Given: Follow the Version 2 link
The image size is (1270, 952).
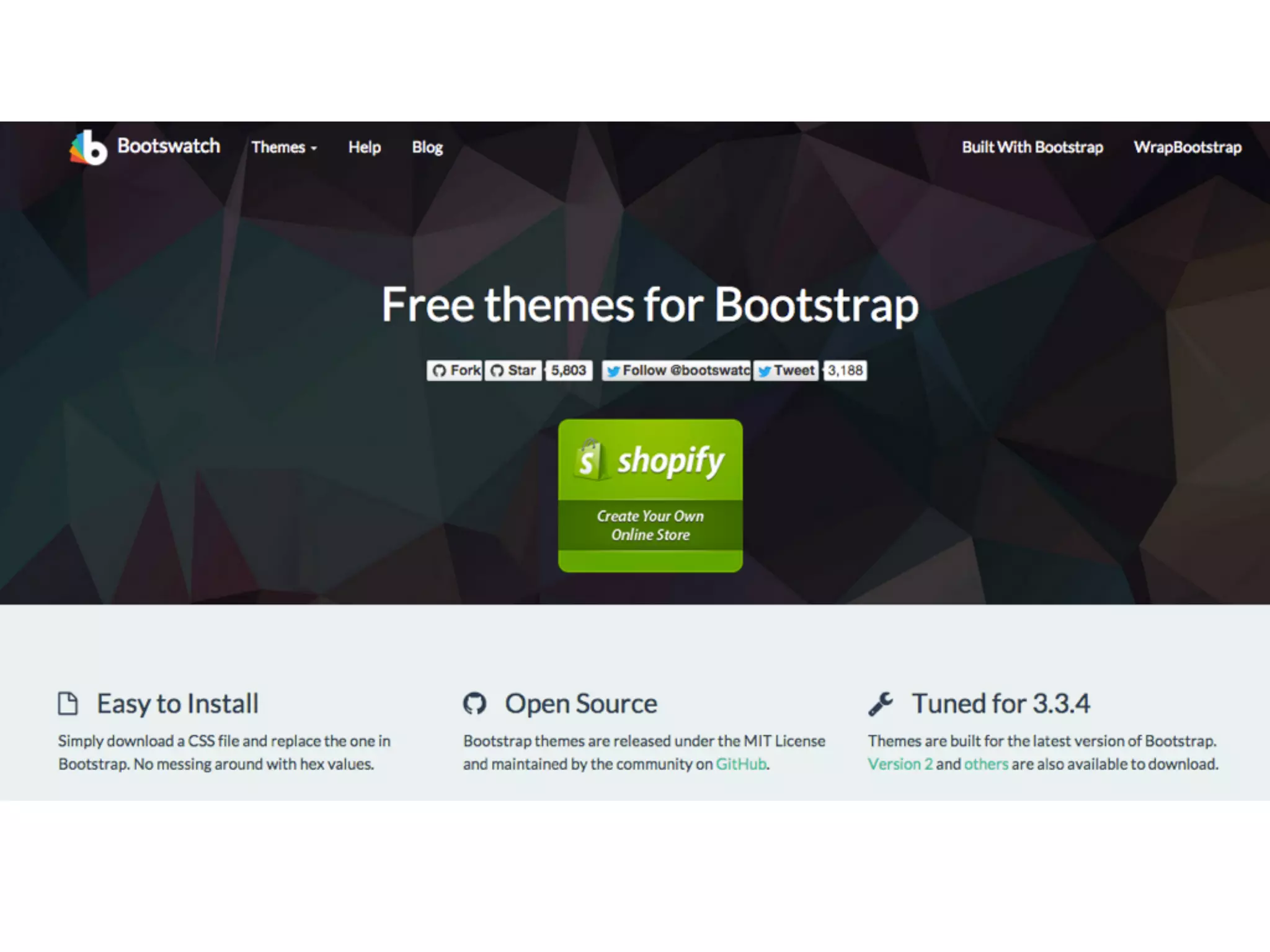Looking at the screenshot, I should tap(900, 764).
